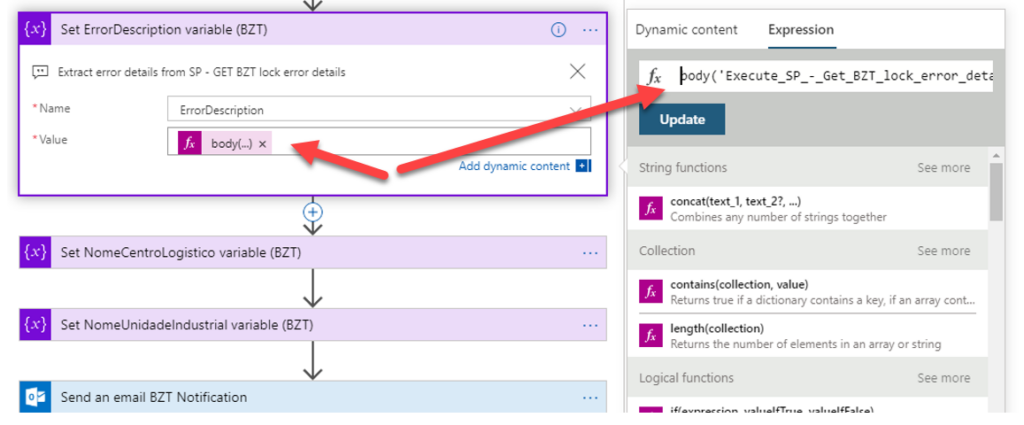Viewport: 1024px width, 425px height.
Task: Click the variable icon on Set NomeCentroLogistico action
Action: pos(35,253)
